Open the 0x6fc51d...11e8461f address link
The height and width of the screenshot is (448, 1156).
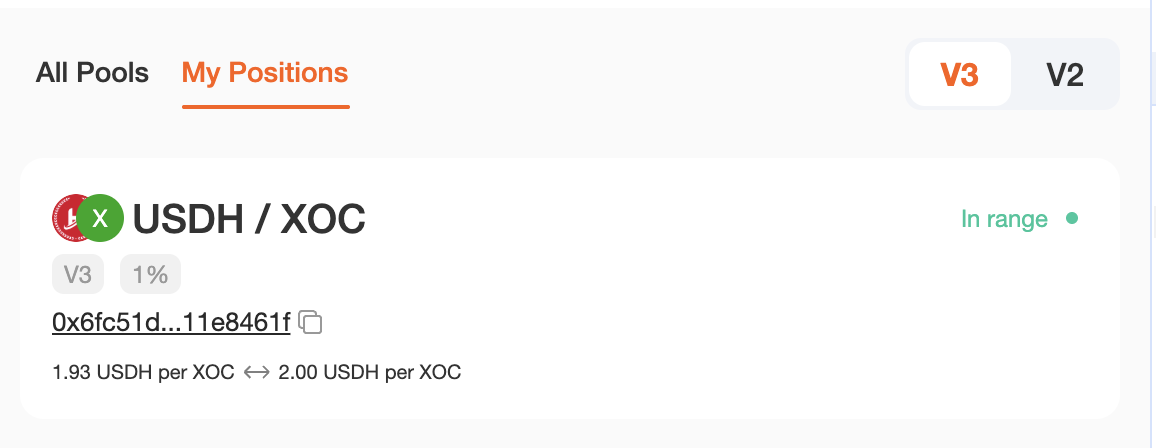(x=171, y=322)
